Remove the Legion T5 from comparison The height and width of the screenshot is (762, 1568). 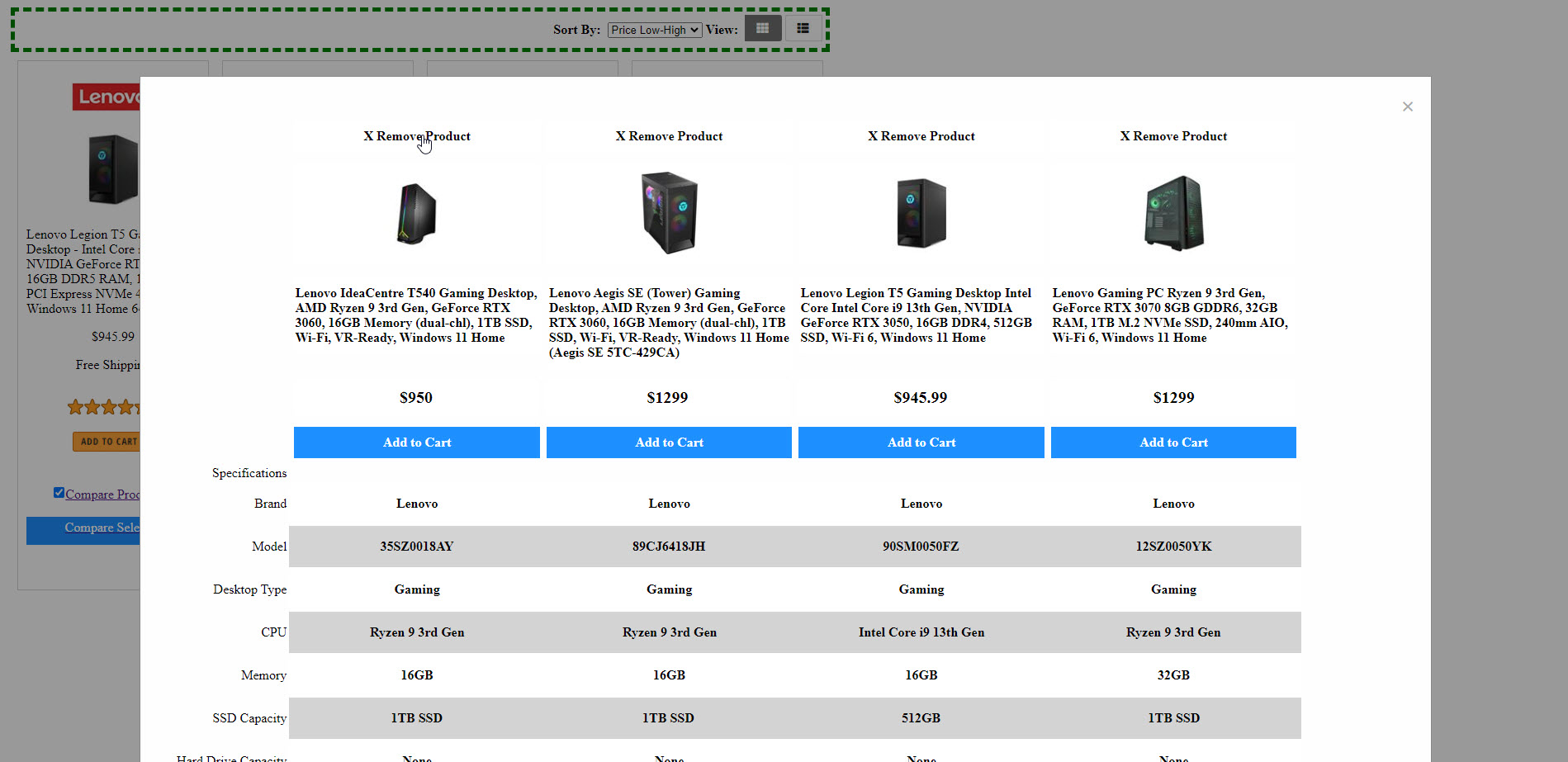pos(921,136)
